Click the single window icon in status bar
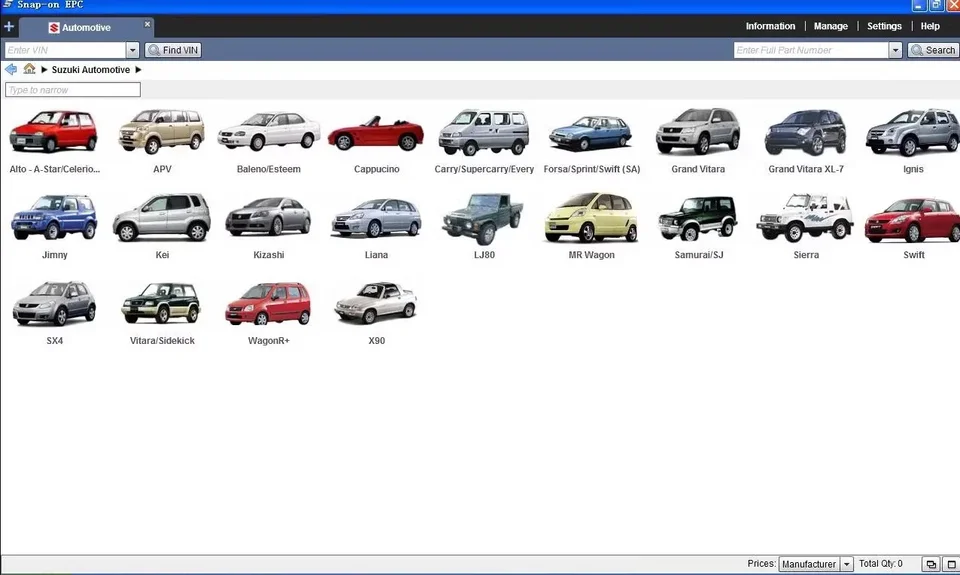 point(951,564)
